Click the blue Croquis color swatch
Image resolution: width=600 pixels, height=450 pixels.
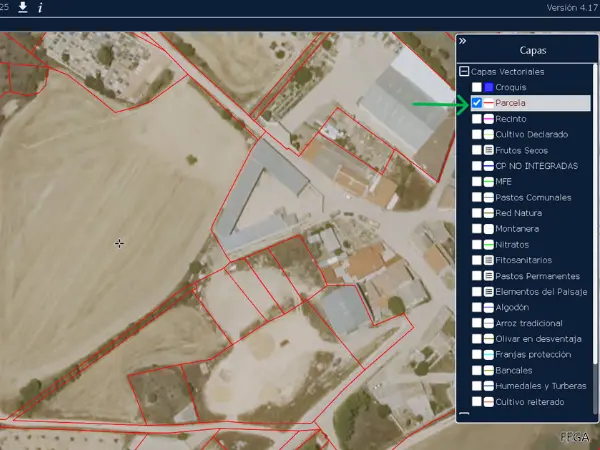point(489,88)
